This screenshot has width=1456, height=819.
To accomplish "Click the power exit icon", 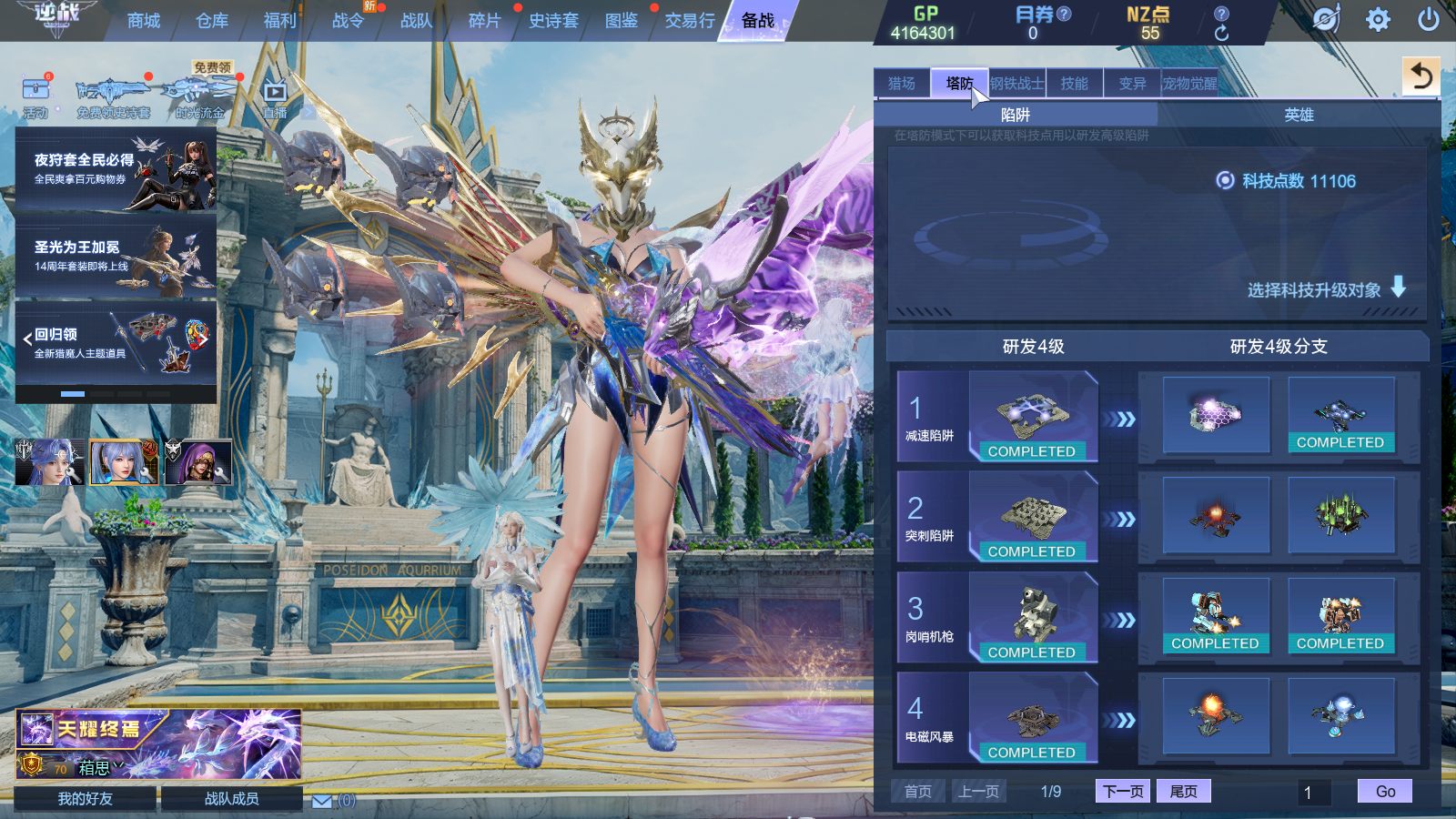I will click(x=1429, y=19).
